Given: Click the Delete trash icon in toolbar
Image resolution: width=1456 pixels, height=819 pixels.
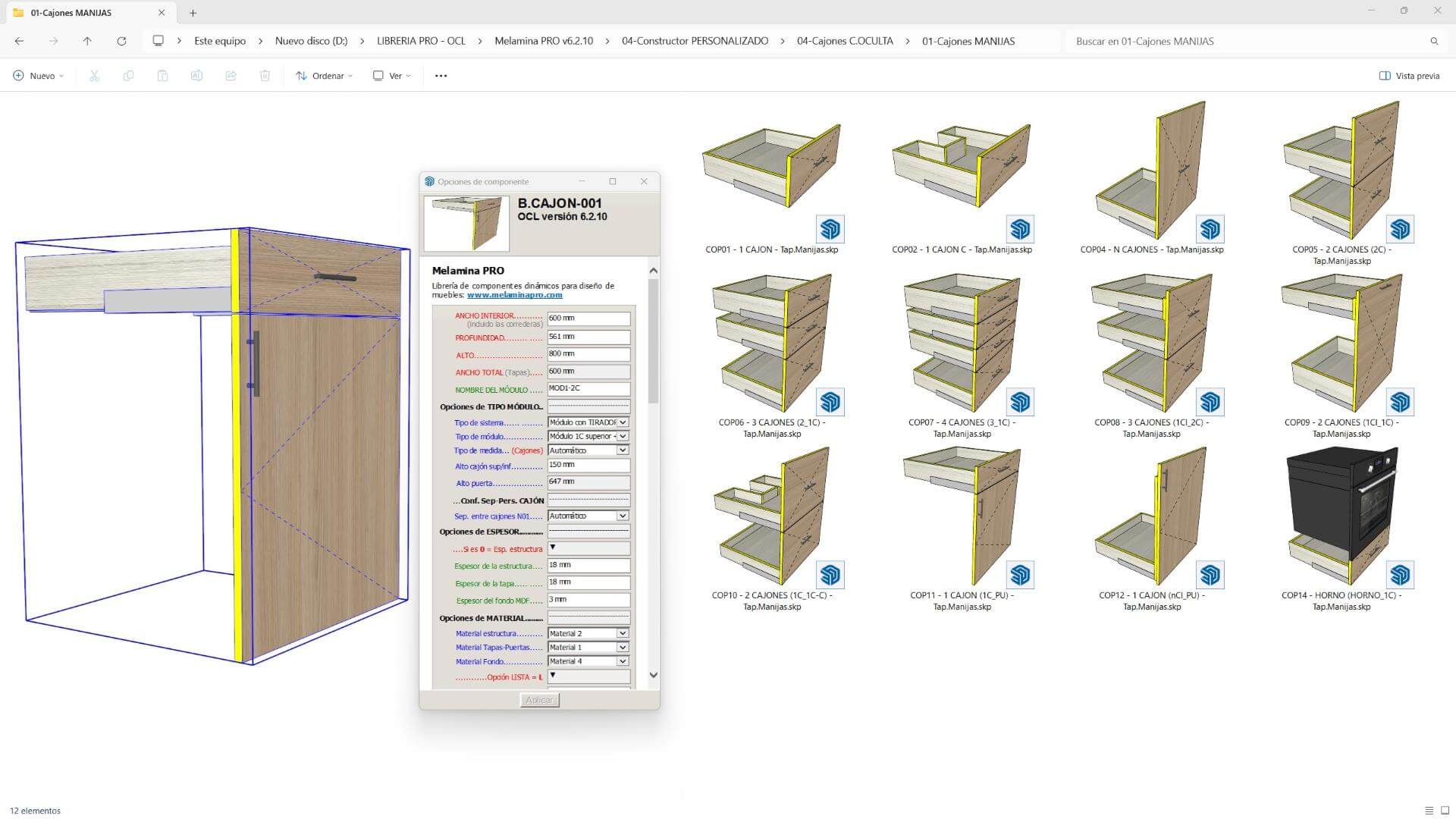Looking at the screenshot, I should click(265, 76).
